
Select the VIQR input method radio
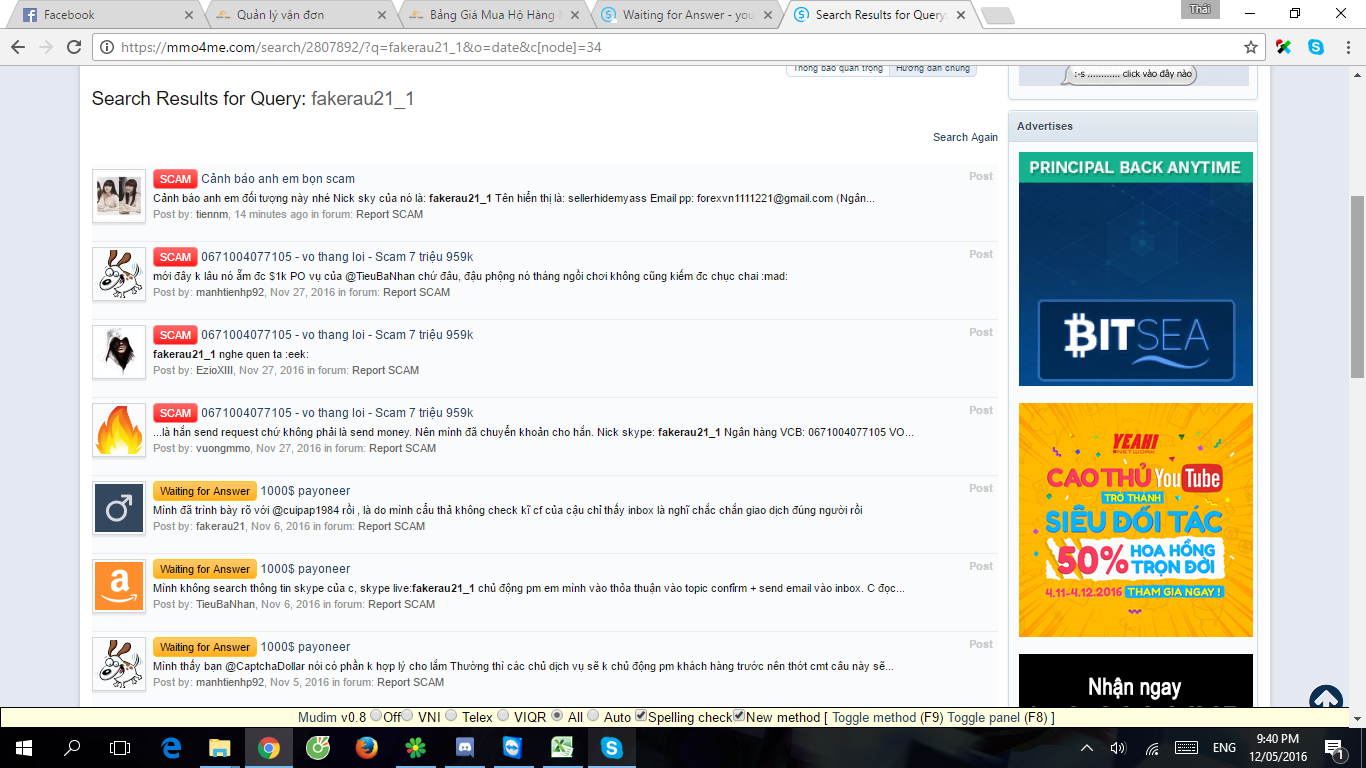(503, 716)
